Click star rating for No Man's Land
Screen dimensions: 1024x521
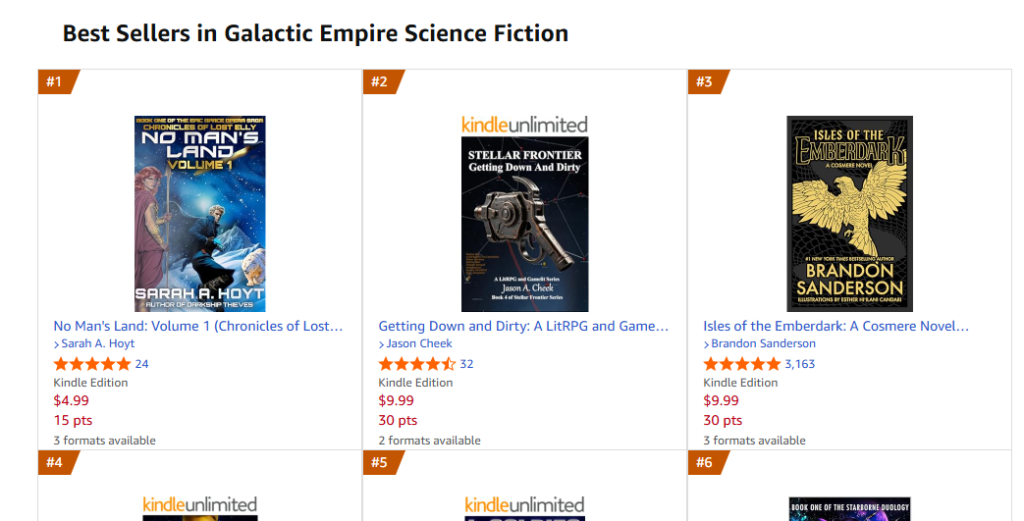[92, 364]
